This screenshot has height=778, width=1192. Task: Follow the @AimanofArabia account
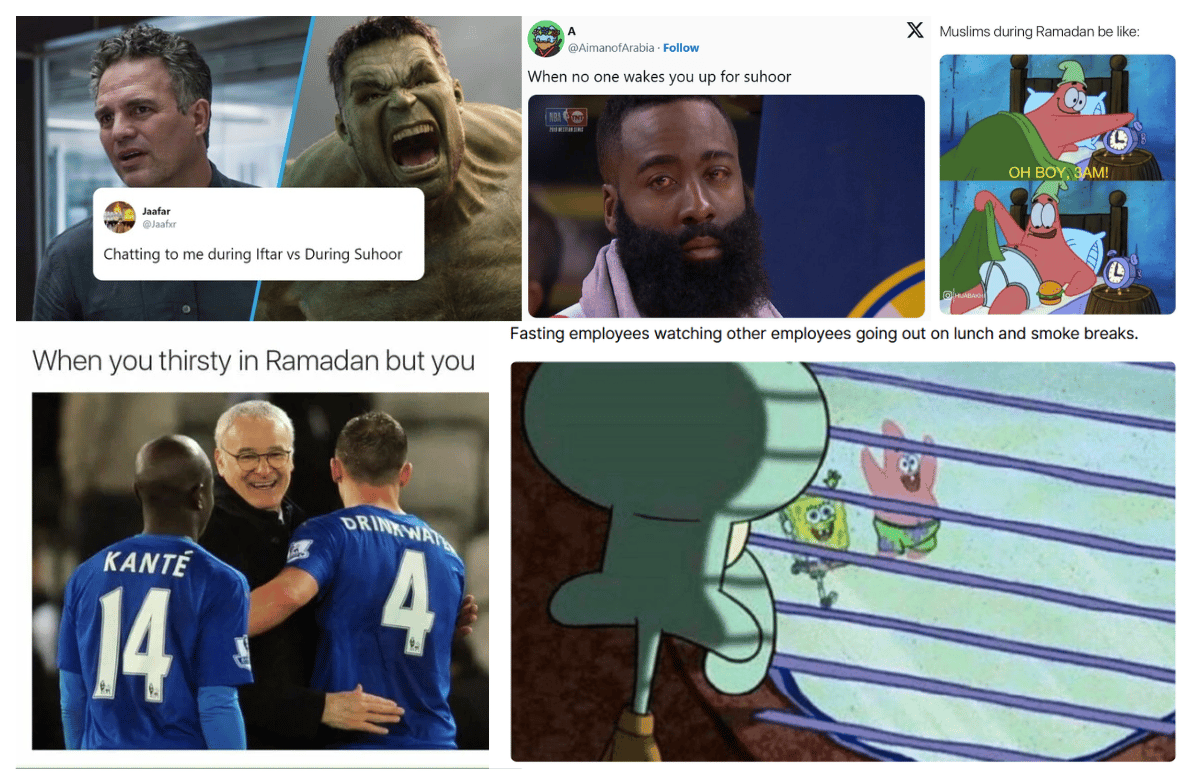pyautogui.click(x=680, y=48)
